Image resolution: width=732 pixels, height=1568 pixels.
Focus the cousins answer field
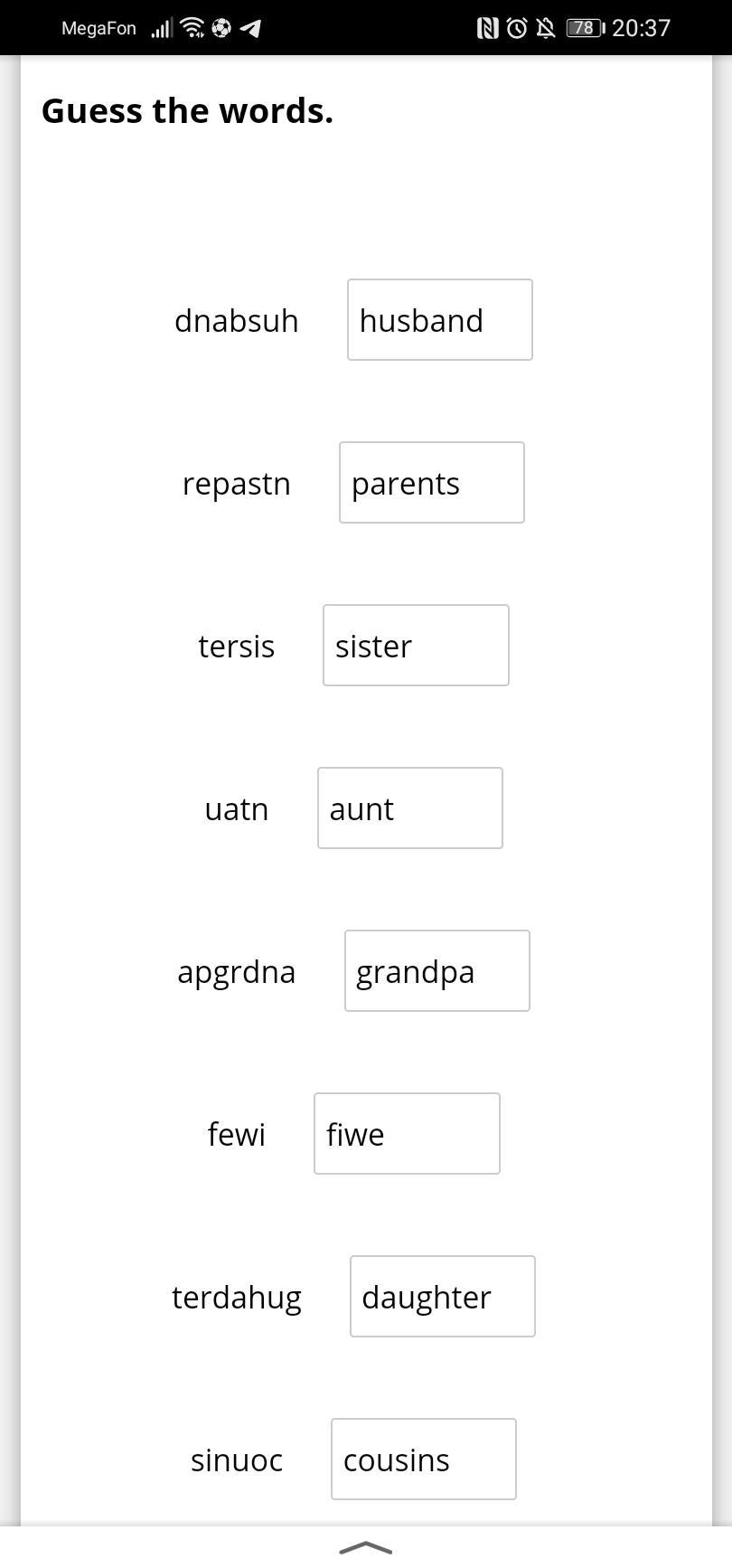(x=424, y=1459)
